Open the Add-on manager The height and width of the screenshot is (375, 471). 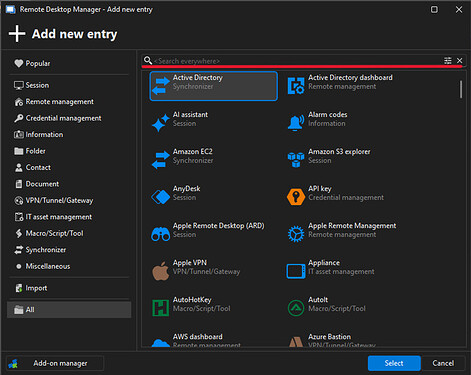pyautogui.click(x=55, y=363)
